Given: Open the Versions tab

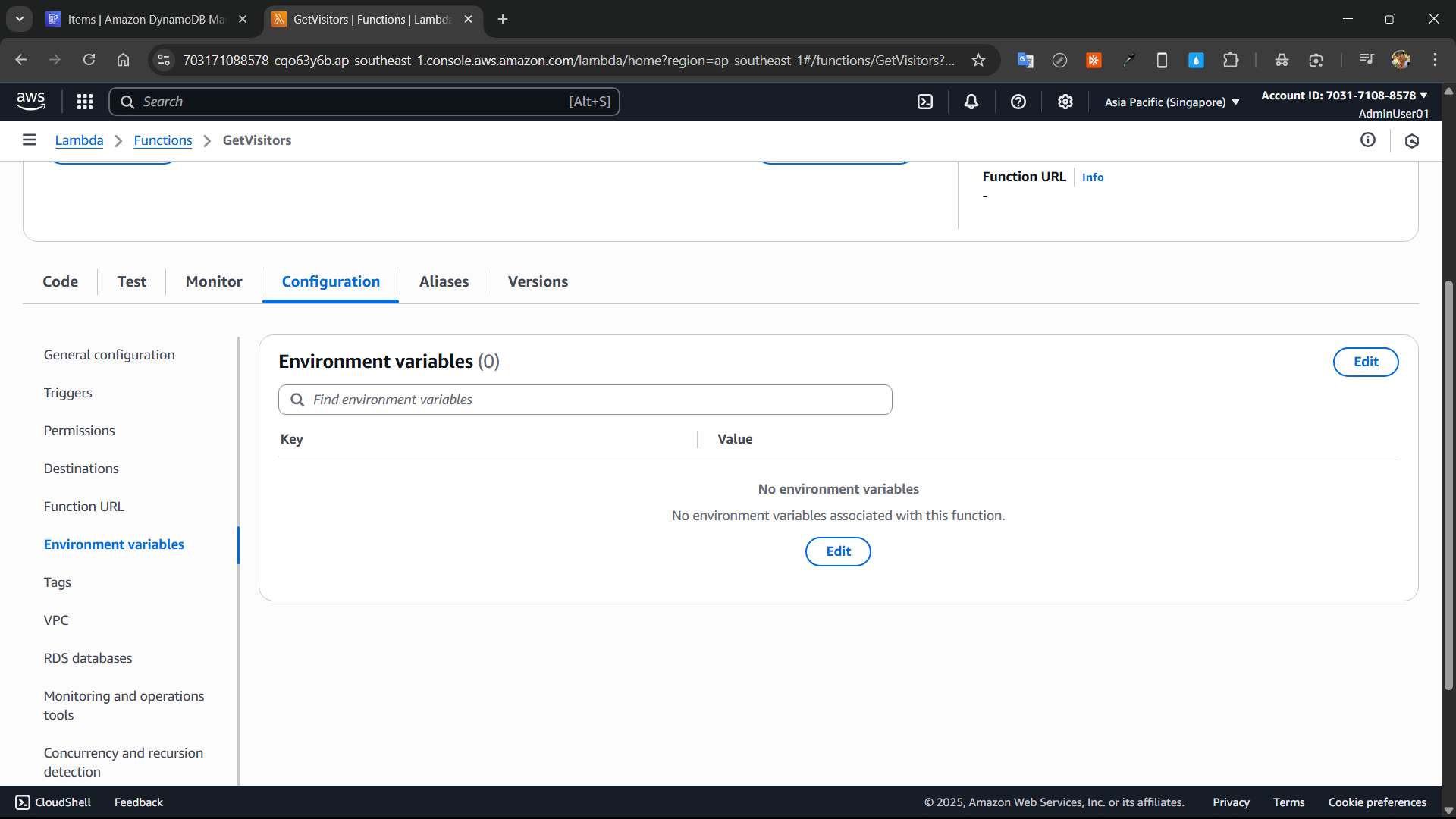Looking at the screenshot, I should click(x=538, y=281).
